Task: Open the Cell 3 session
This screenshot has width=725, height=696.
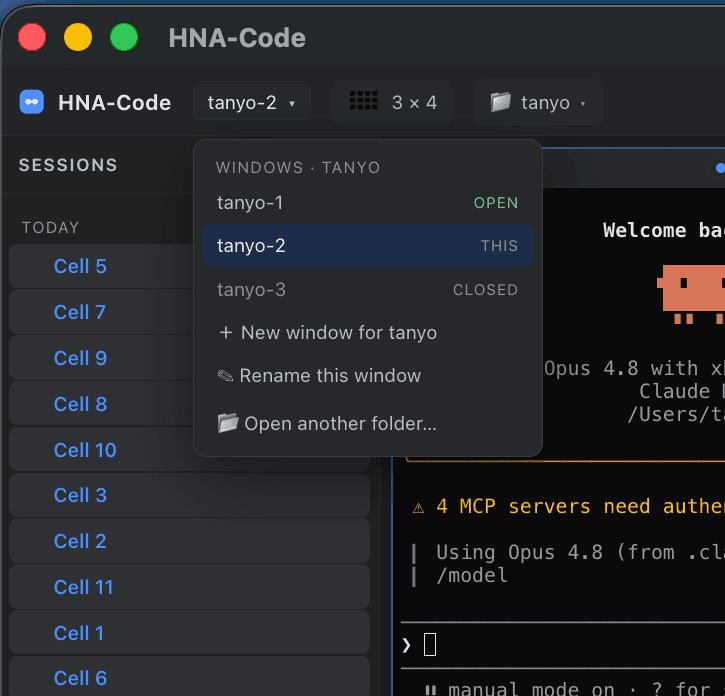Action: 190,495
